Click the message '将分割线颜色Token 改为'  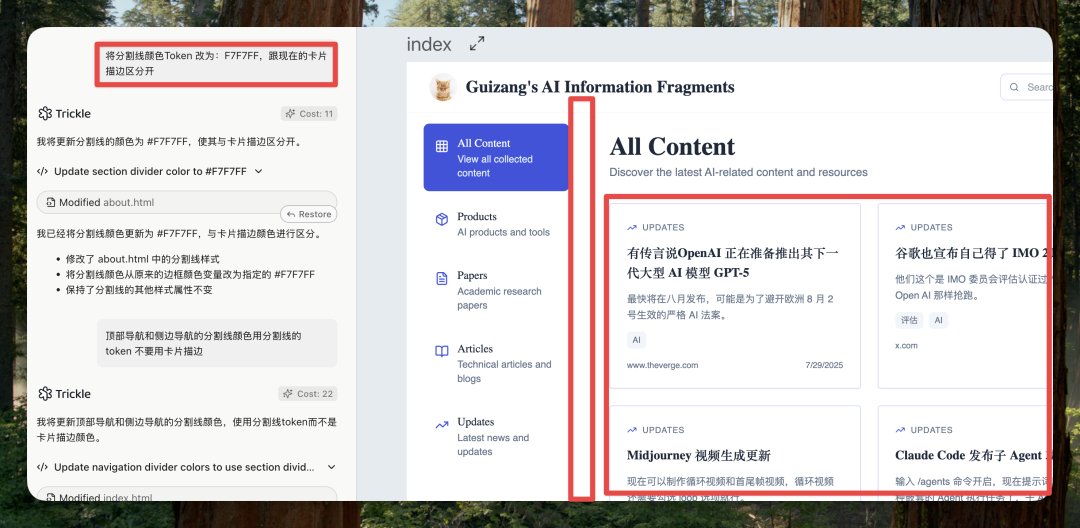[x=216, y=63]
